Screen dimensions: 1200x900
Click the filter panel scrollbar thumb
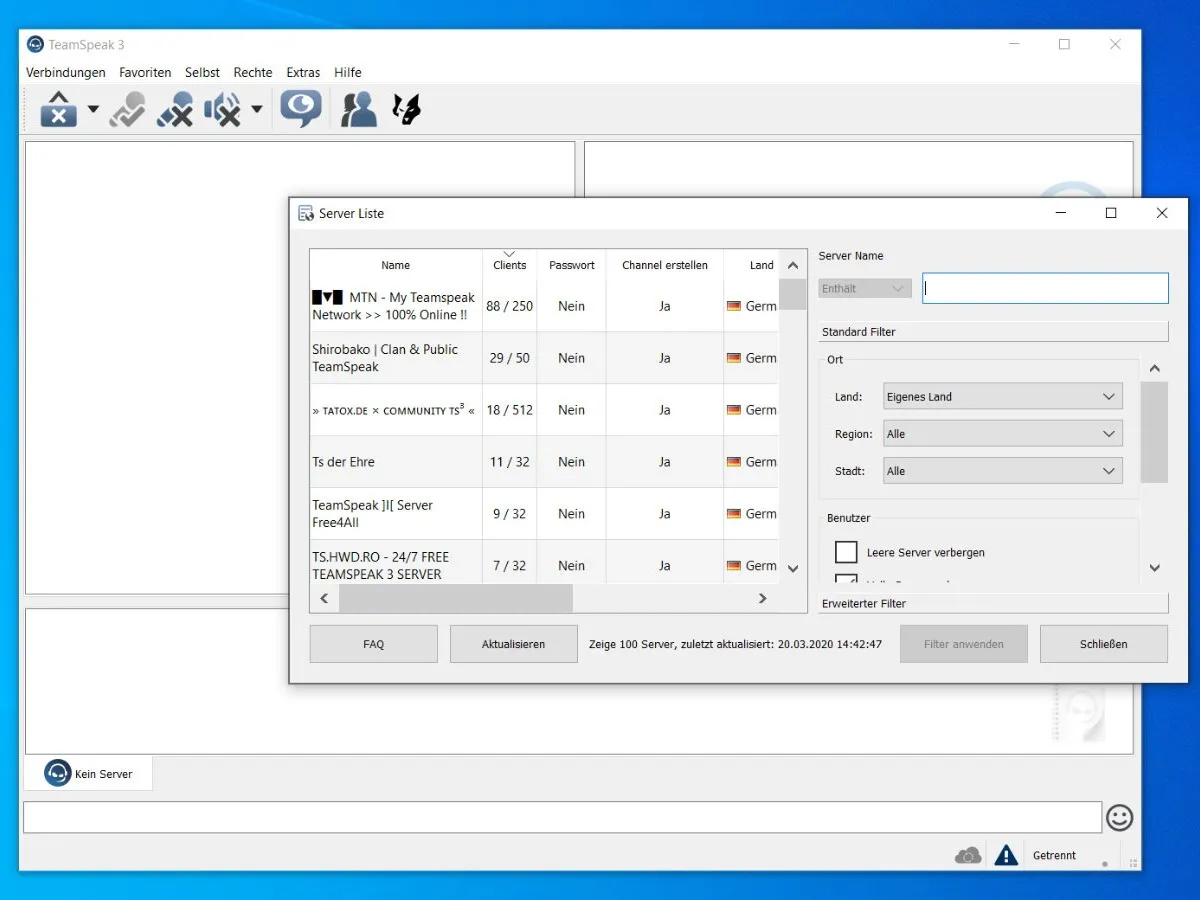click(x=1155, y=432)
